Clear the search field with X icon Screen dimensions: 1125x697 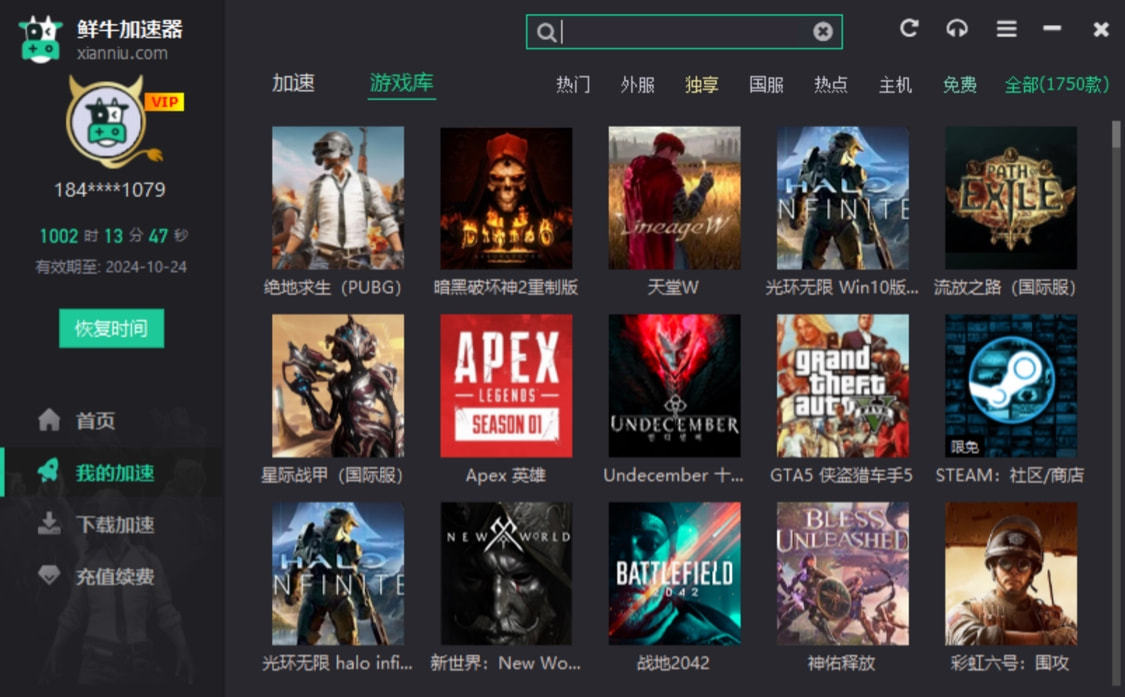click(823, 31)
